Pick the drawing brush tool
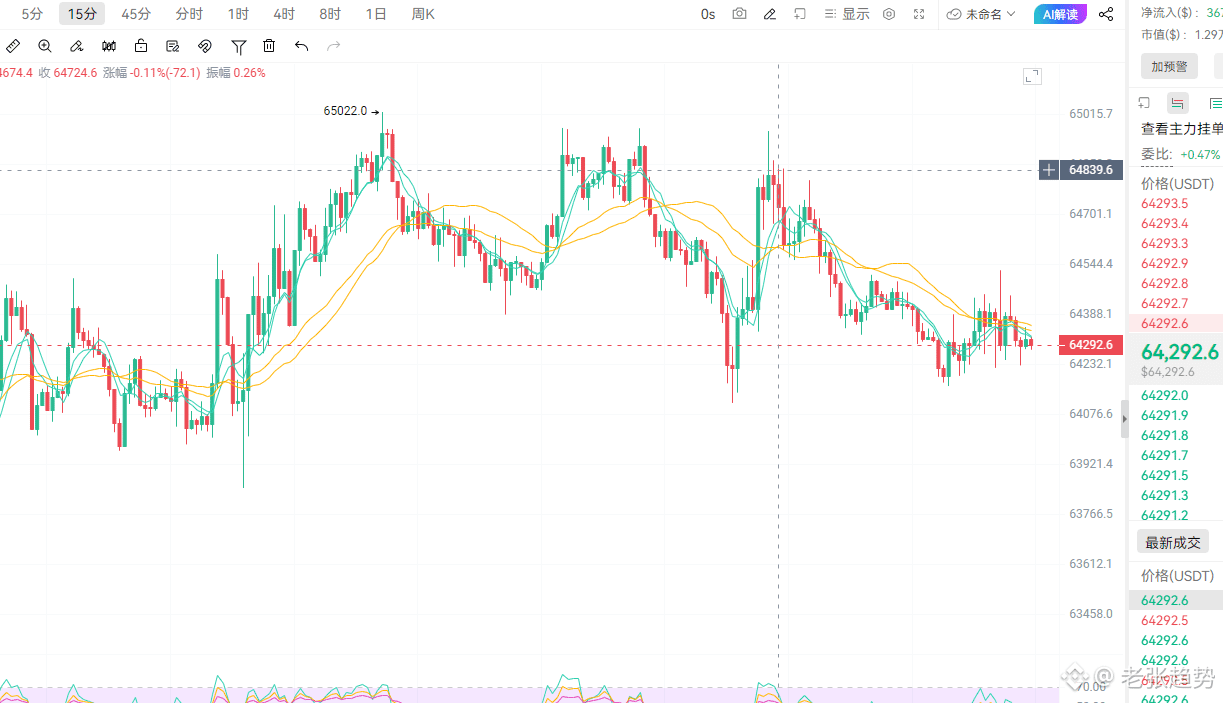1223x703 pixels. click(x=77, y=46)
